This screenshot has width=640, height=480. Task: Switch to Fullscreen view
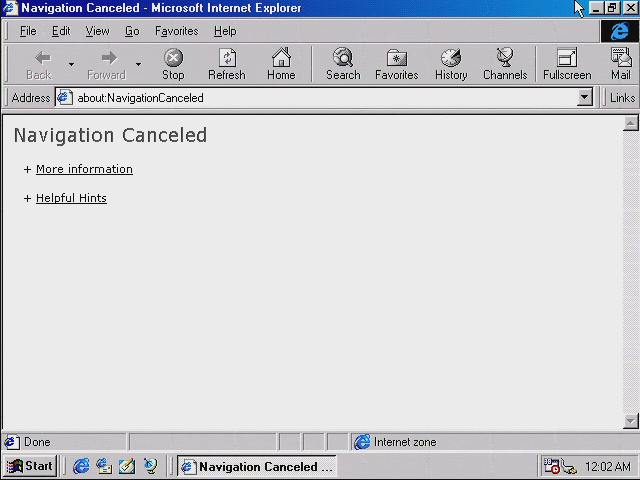[x=567, y=64]
